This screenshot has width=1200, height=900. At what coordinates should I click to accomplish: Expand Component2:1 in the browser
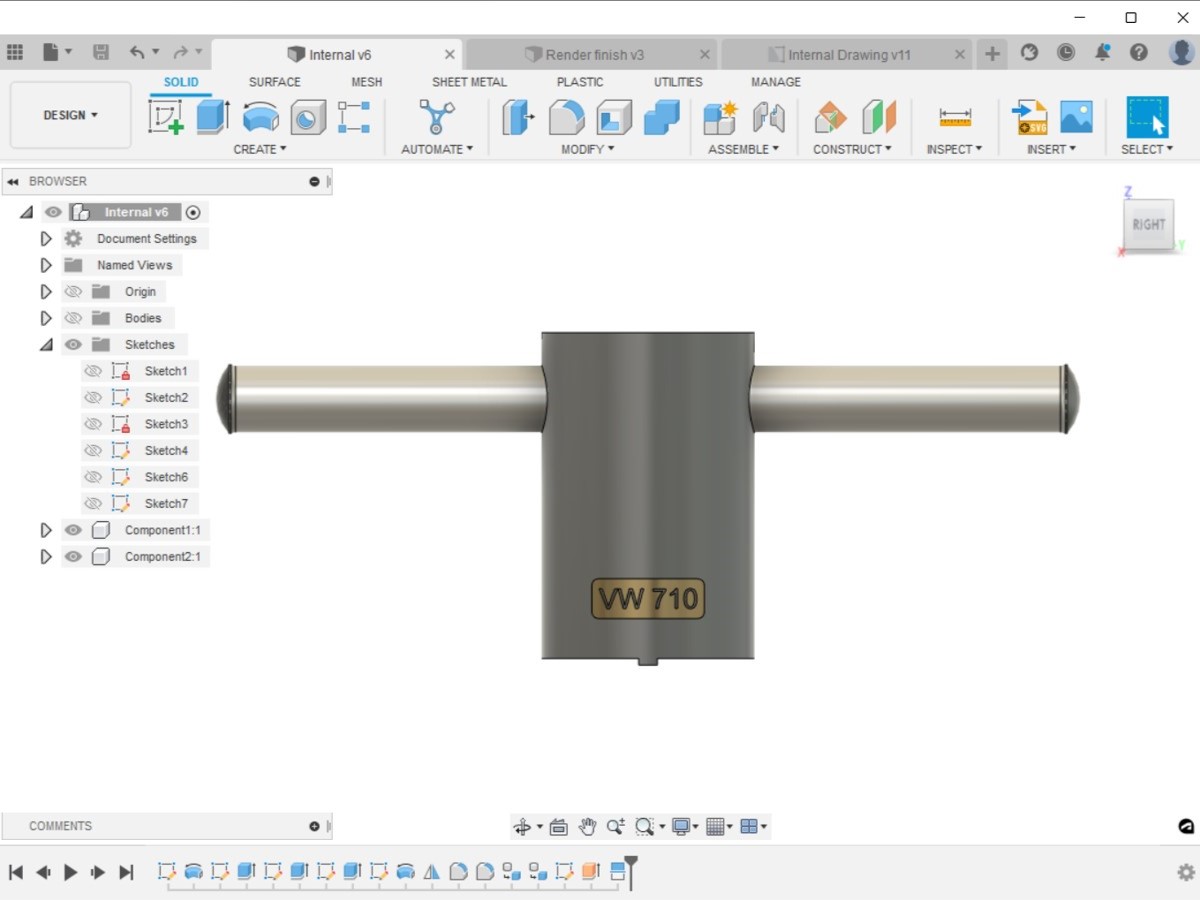coord(45,556)
